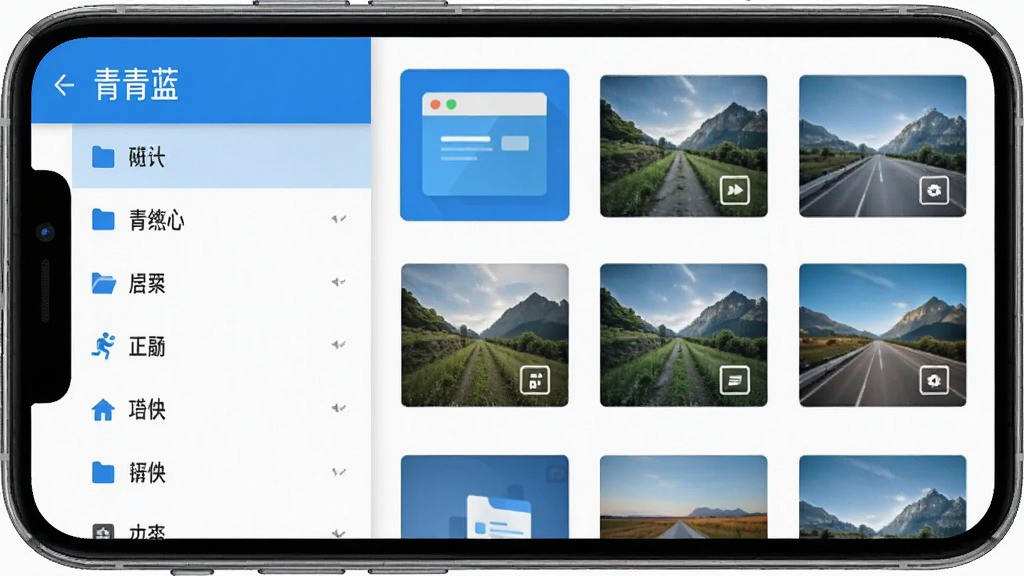
Task: Tap the gear badge on top-row highway photo
Action: pyautogui.click(x=934, y=190)
